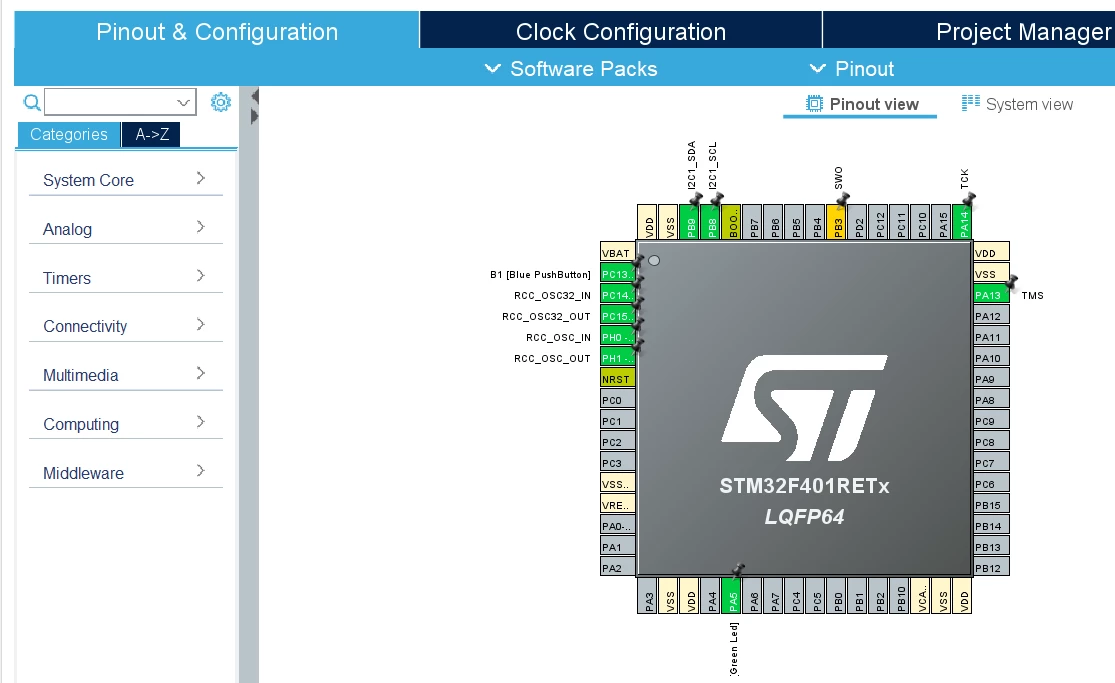Click the NRST pin

pyautogui.click(x=617, y=378)
